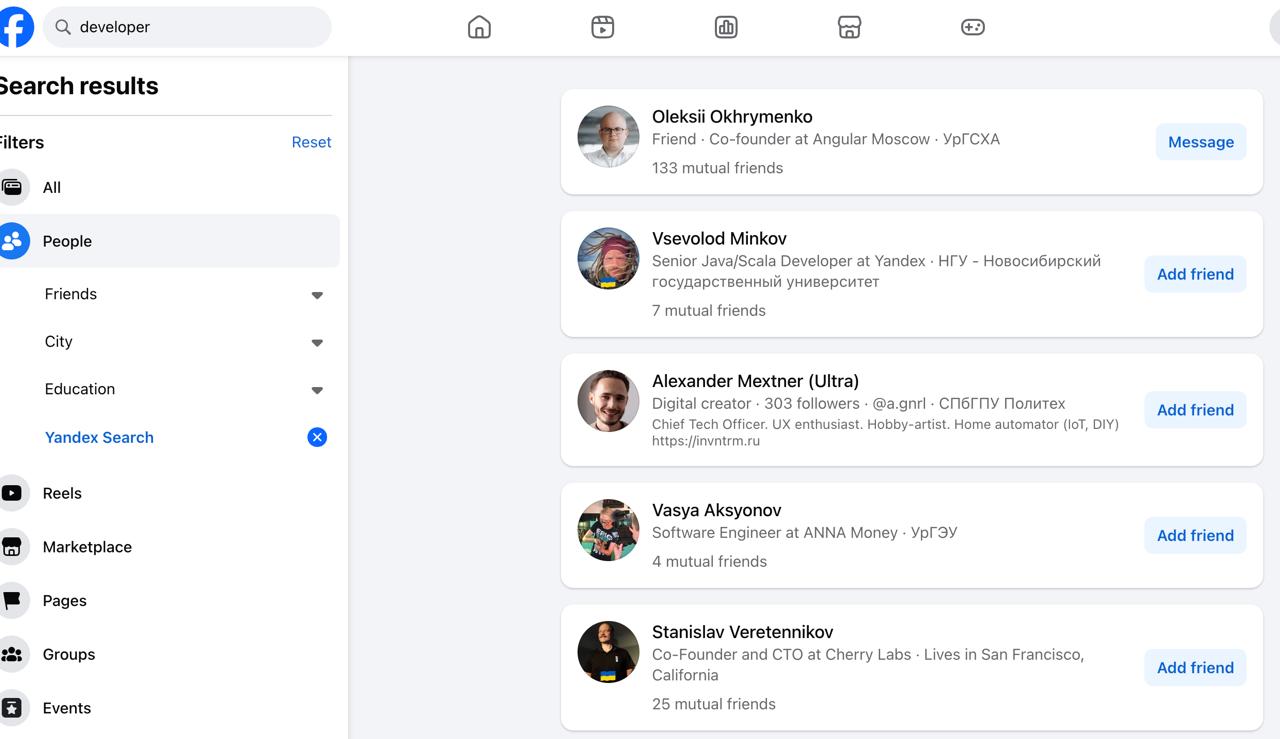Click "Software Engineer at ANNA Money" text
The width and height of the screenshot is (1280, 739).
775,533
